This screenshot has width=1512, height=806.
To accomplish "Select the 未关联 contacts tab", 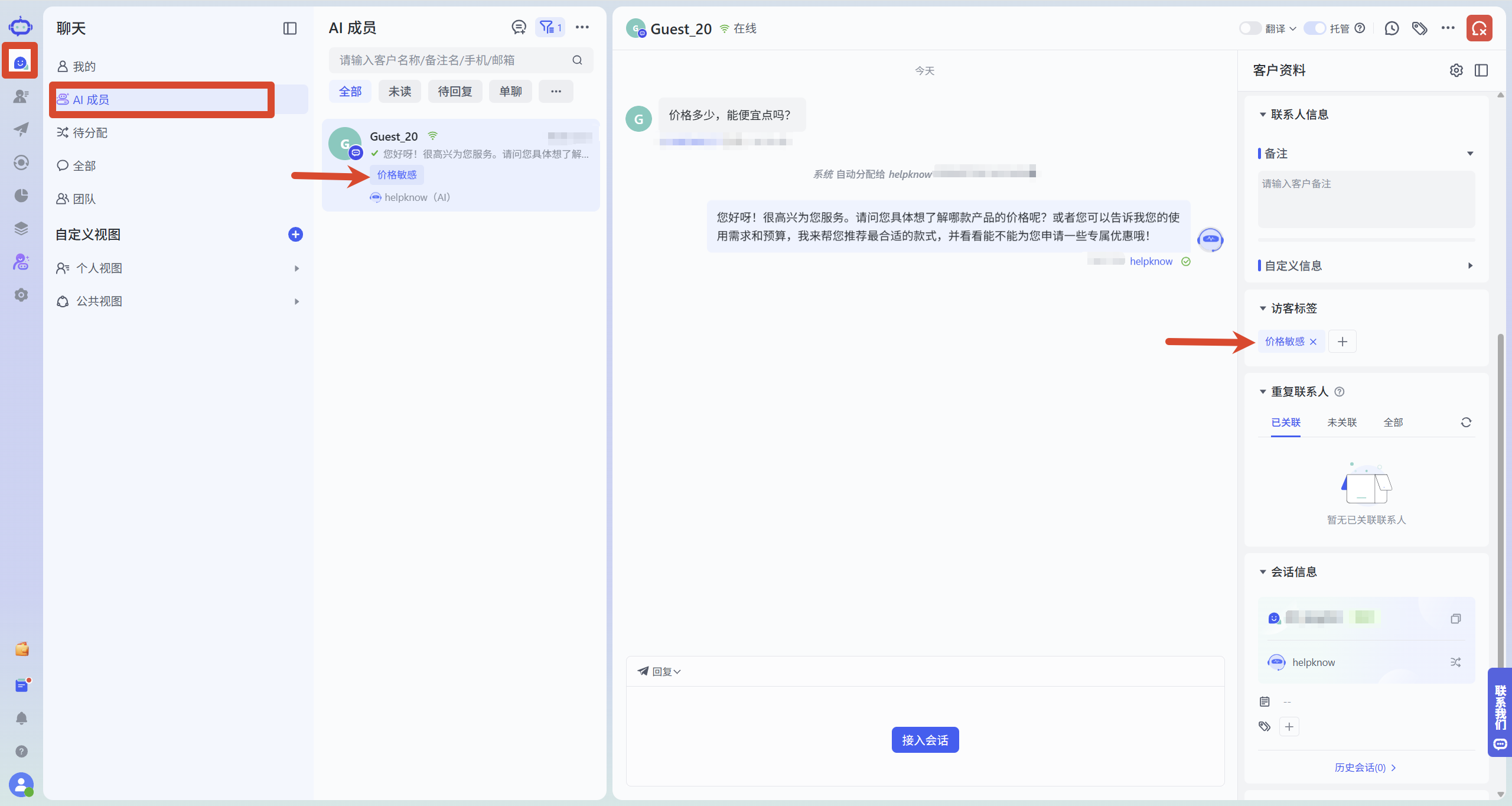I will click(1342, 422).
